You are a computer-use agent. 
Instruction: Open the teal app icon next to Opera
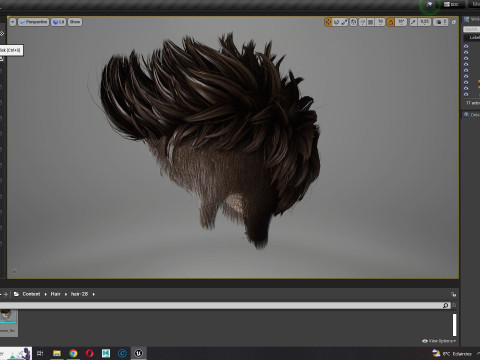coord(106,353)
